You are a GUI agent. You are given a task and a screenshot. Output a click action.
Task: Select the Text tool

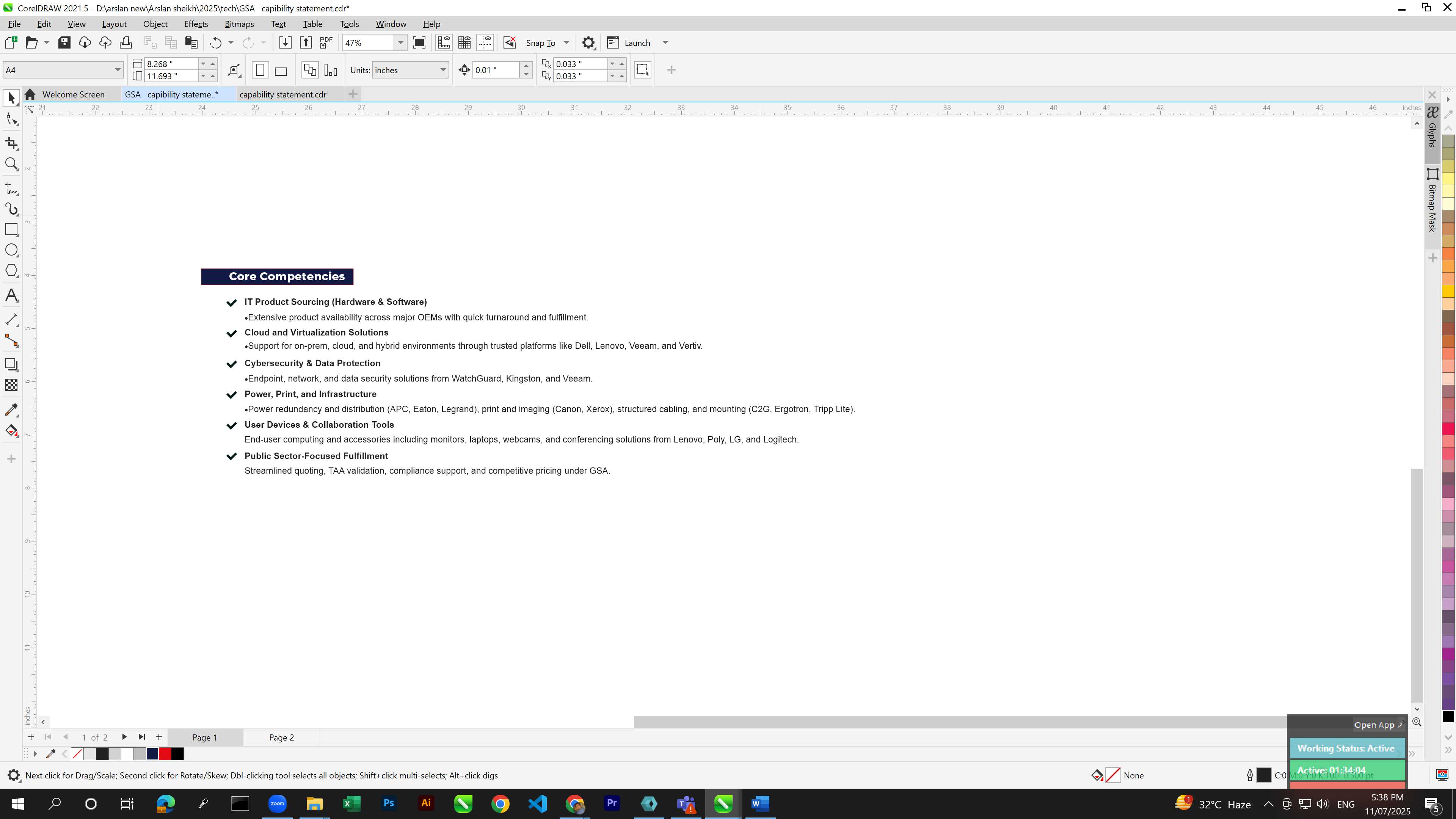point(11,295)
